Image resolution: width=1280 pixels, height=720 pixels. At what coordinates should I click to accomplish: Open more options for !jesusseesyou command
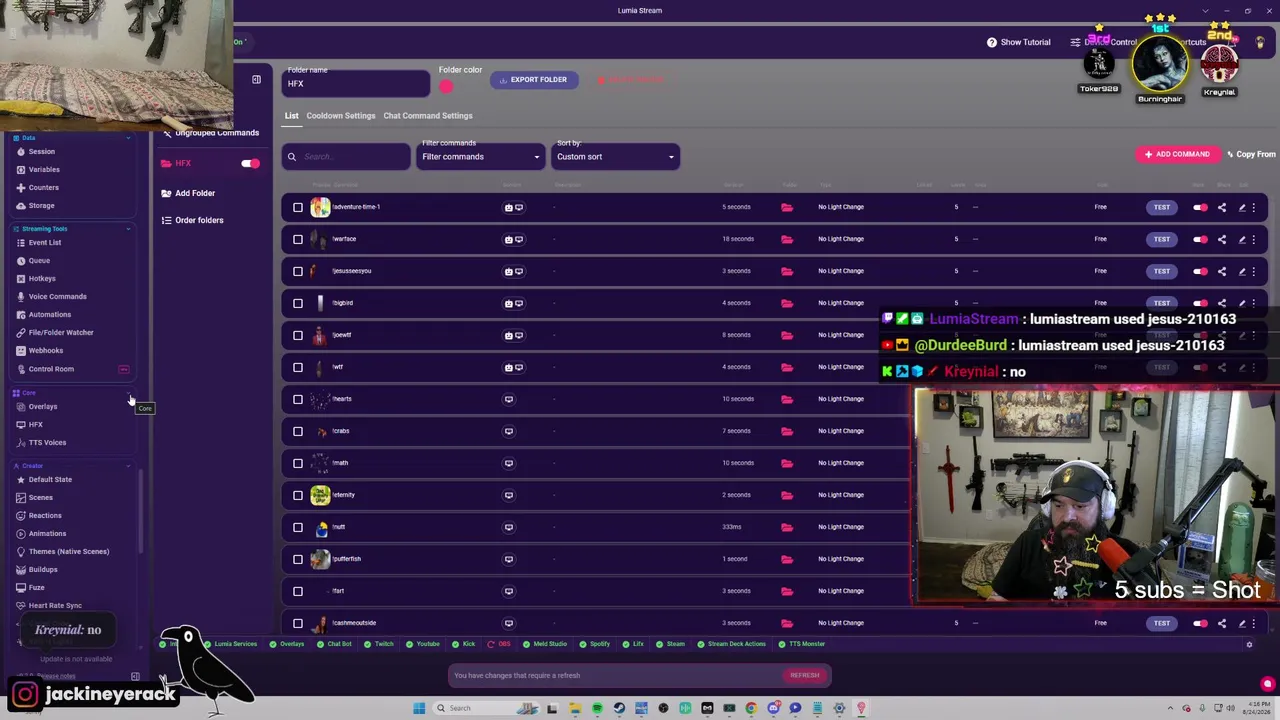pyautogui.click(x=1253, y=271)
